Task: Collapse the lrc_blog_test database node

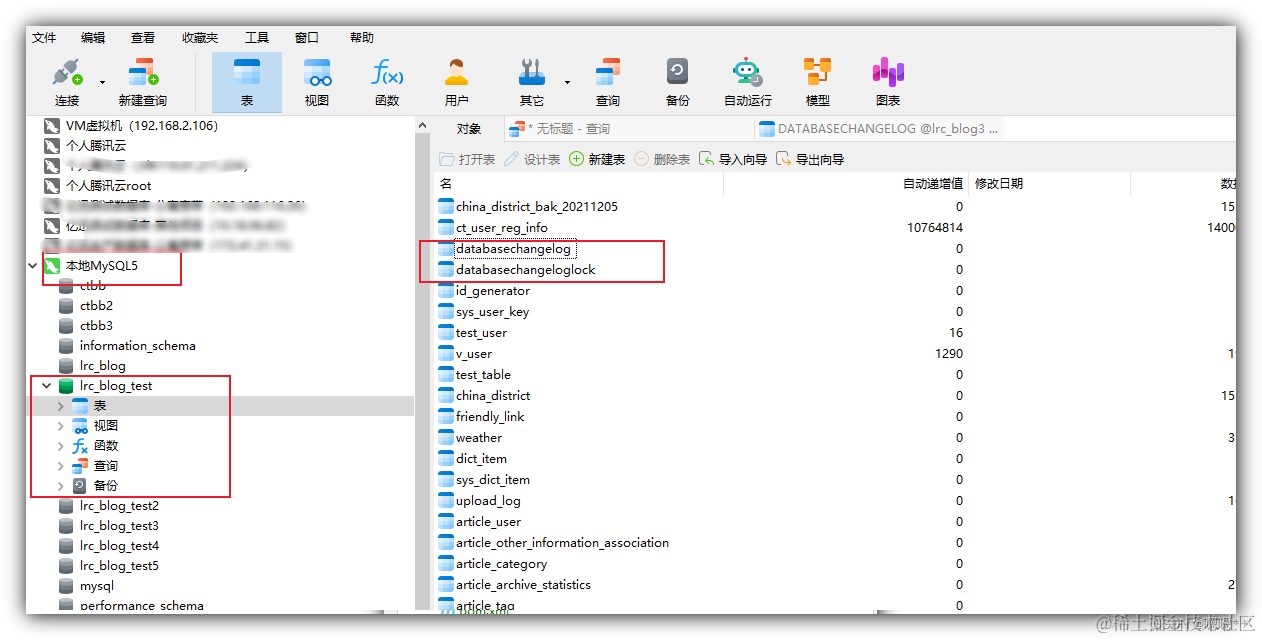Action: (x=47, y=386)
